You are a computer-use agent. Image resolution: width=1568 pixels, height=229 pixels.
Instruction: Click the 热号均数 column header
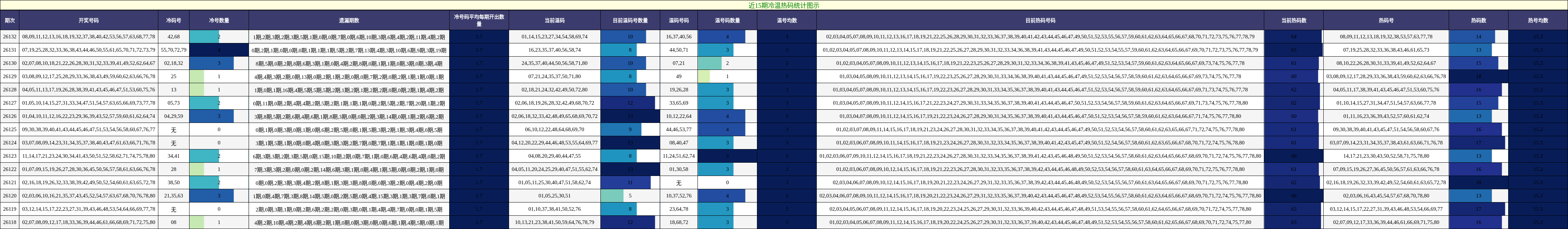(x=1538, y=20)
